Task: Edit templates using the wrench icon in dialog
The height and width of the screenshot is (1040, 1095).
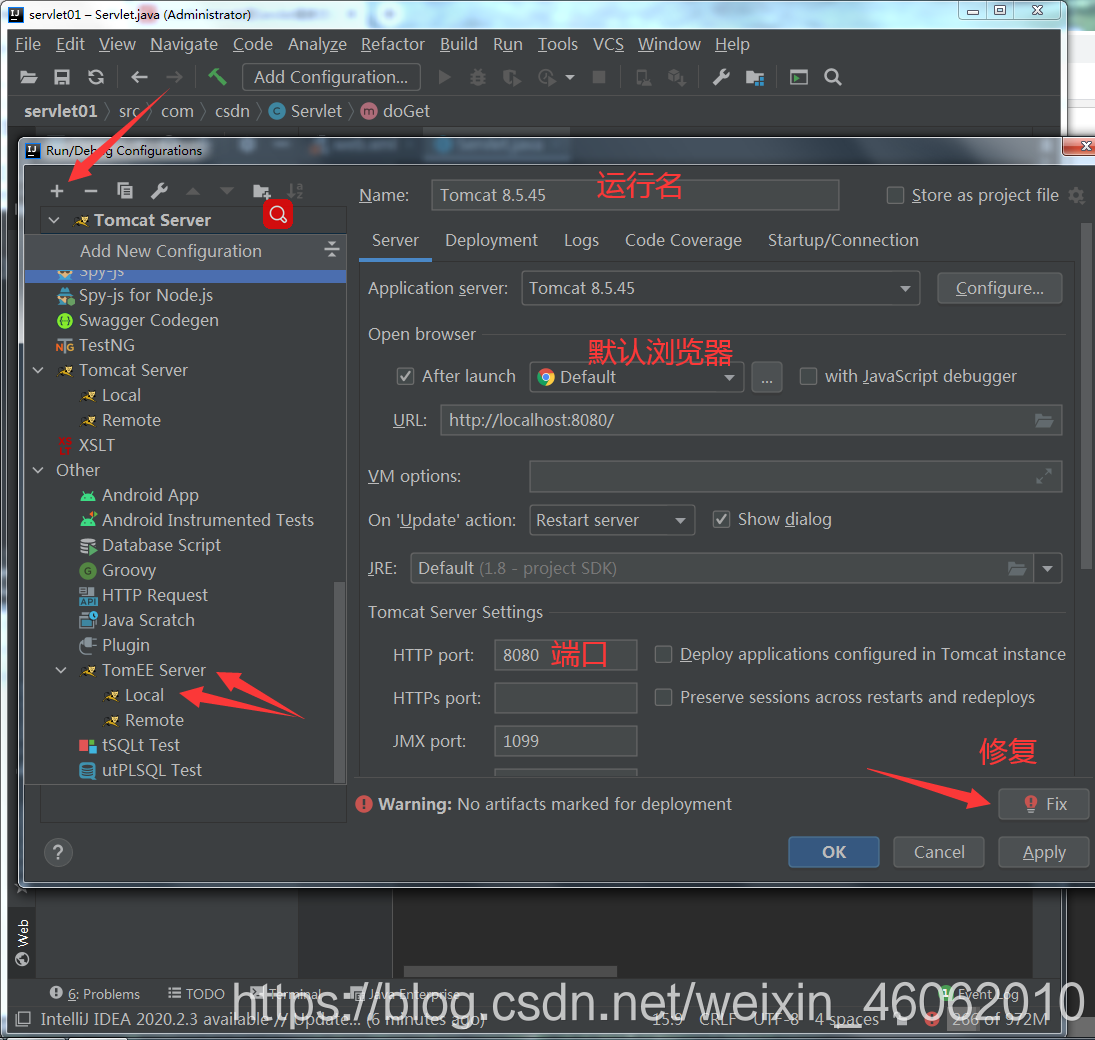Action: click(x=159, y=191)
